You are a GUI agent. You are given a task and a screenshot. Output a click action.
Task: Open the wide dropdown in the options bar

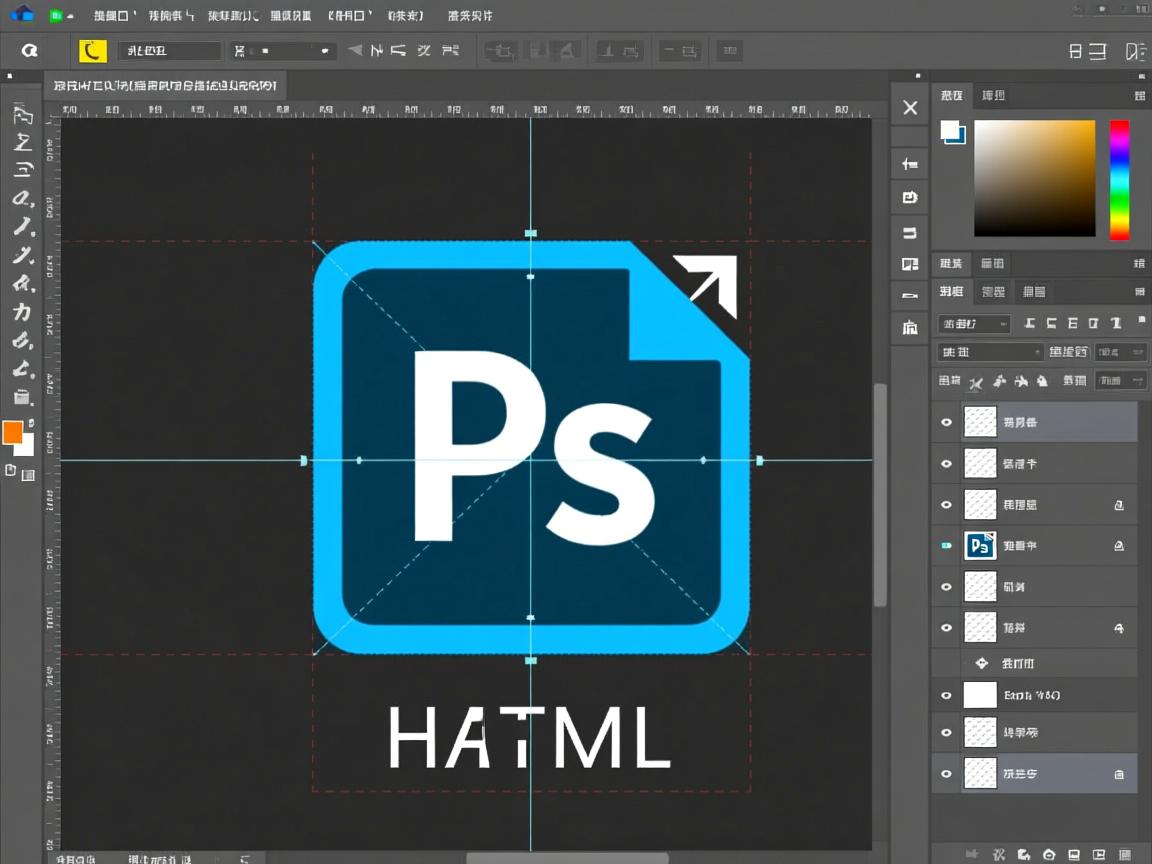[283, 51]
